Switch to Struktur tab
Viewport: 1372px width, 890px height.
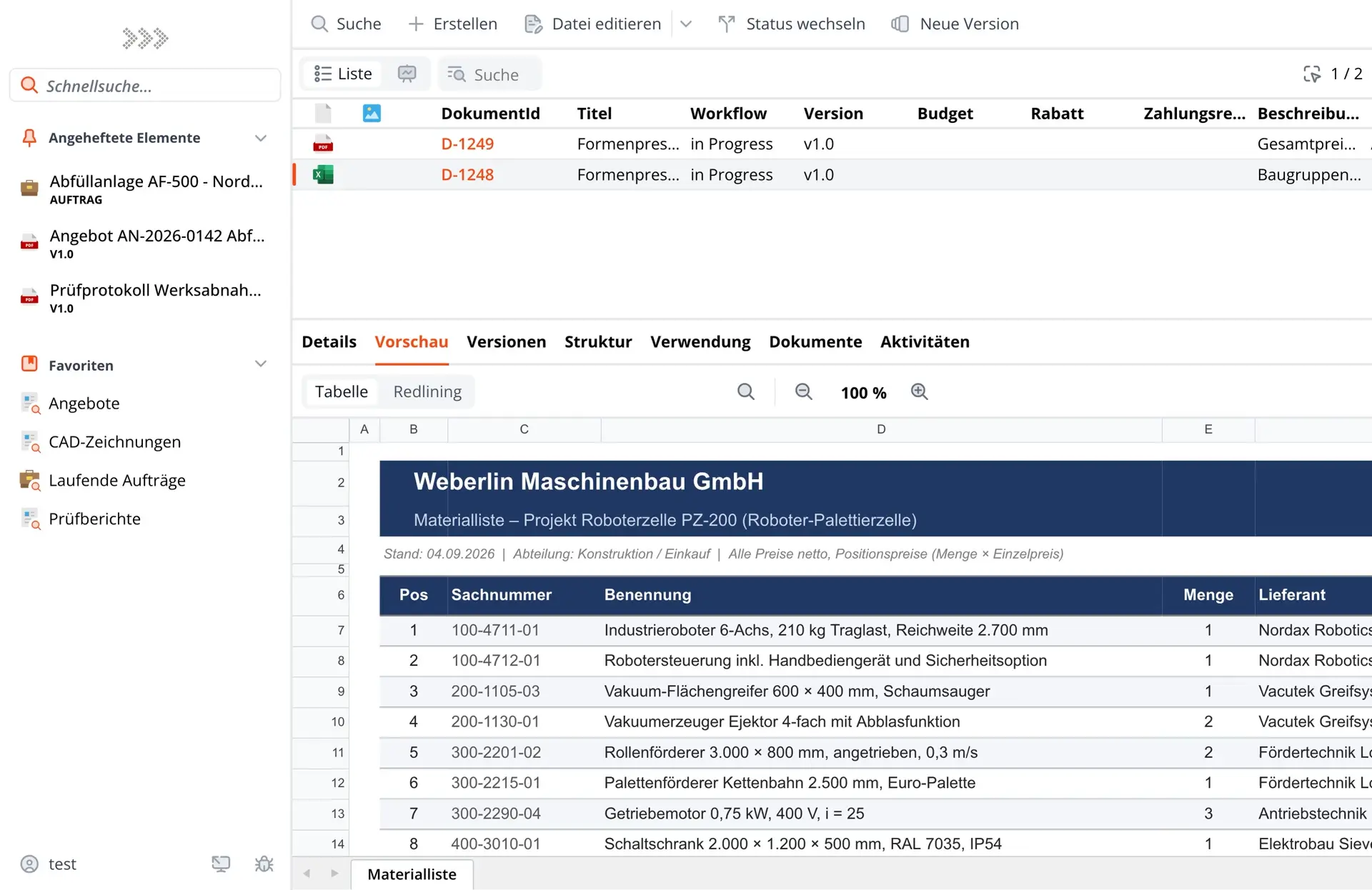(x=598, y=341)
